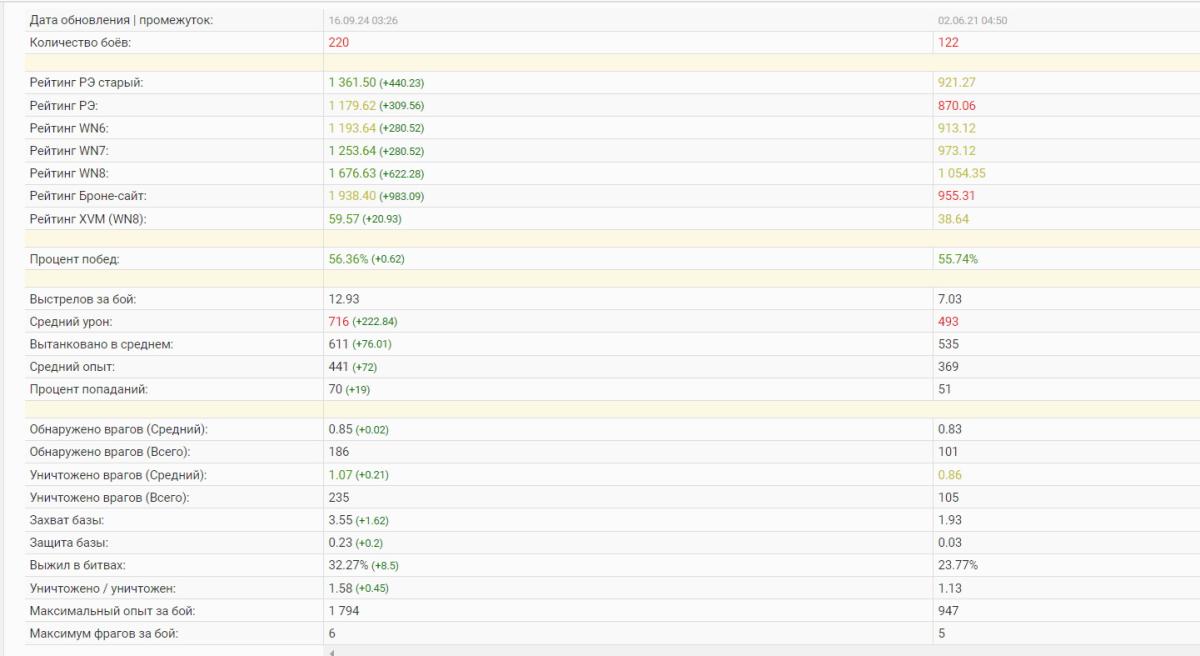This screenshot has width=1200, height=656.
Task: Click the win rate 55.74%
Action: point(958,259)
